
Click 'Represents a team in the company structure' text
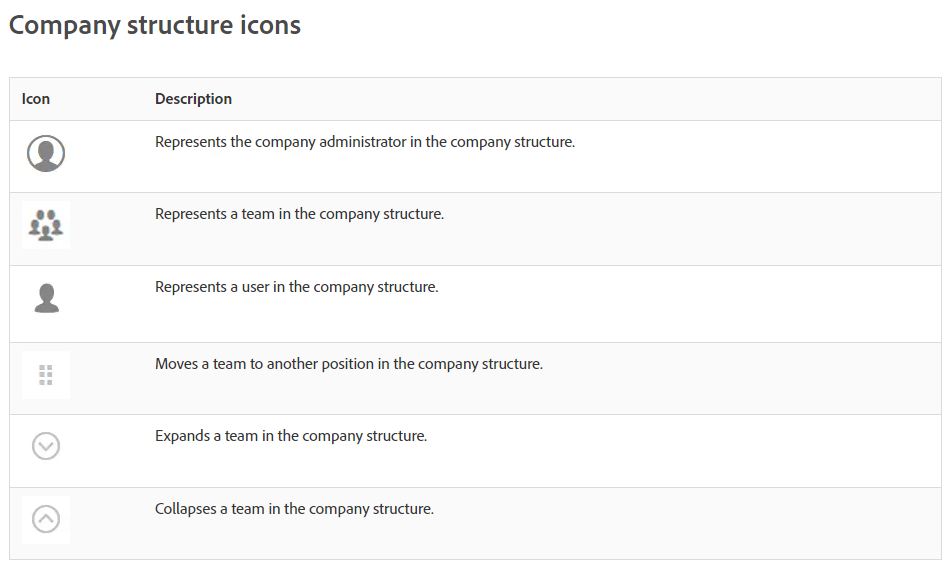[299, 214]
